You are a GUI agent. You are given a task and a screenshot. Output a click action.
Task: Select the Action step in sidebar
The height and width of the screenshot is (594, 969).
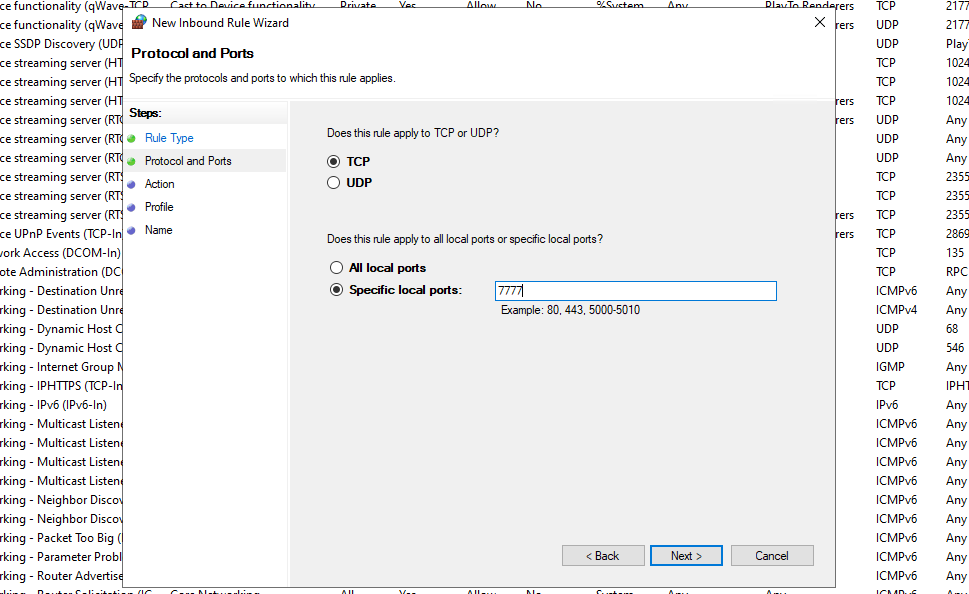coord(159,184)
